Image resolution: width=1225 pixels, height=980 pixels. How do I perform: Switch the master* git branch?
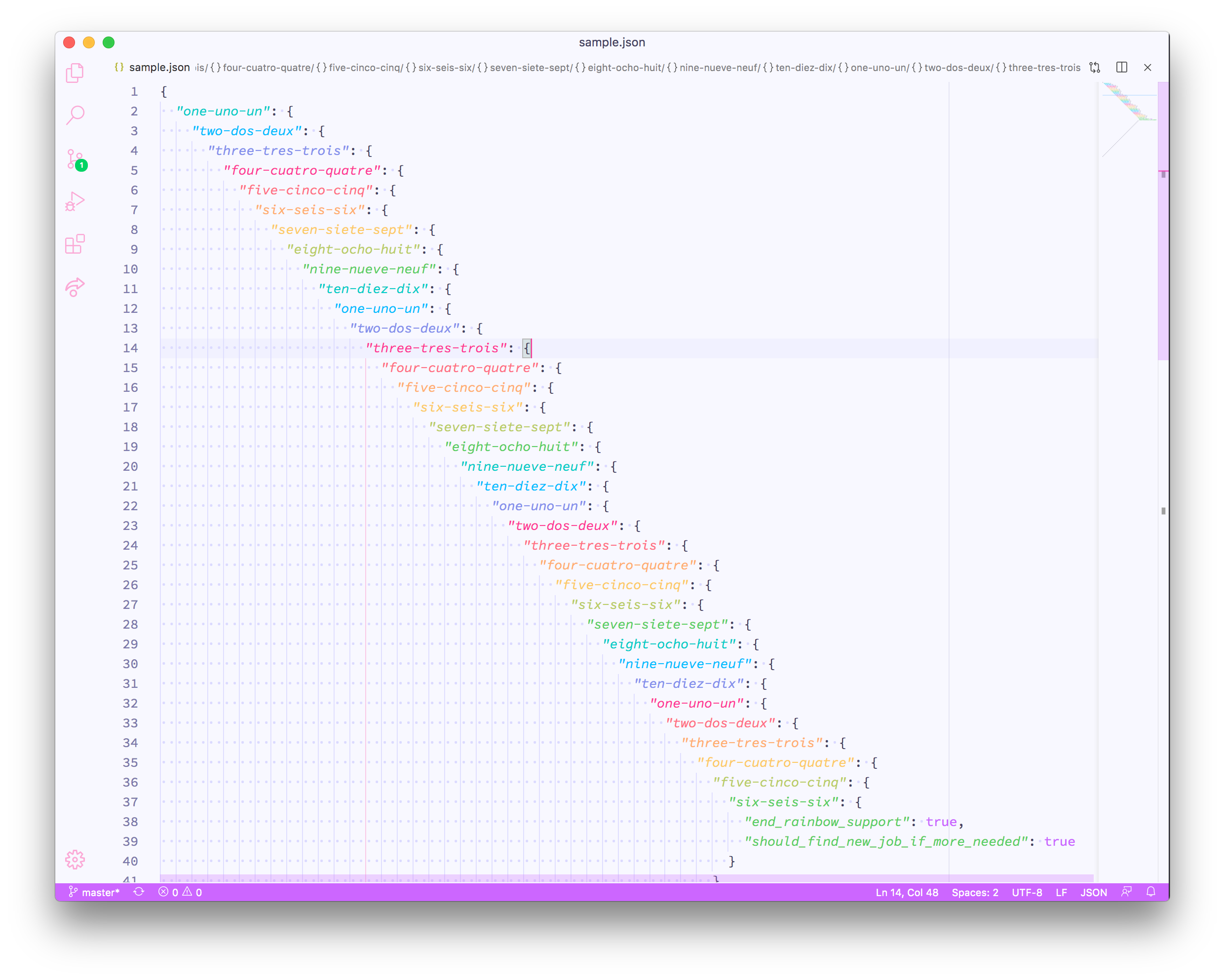pos(94,892)
